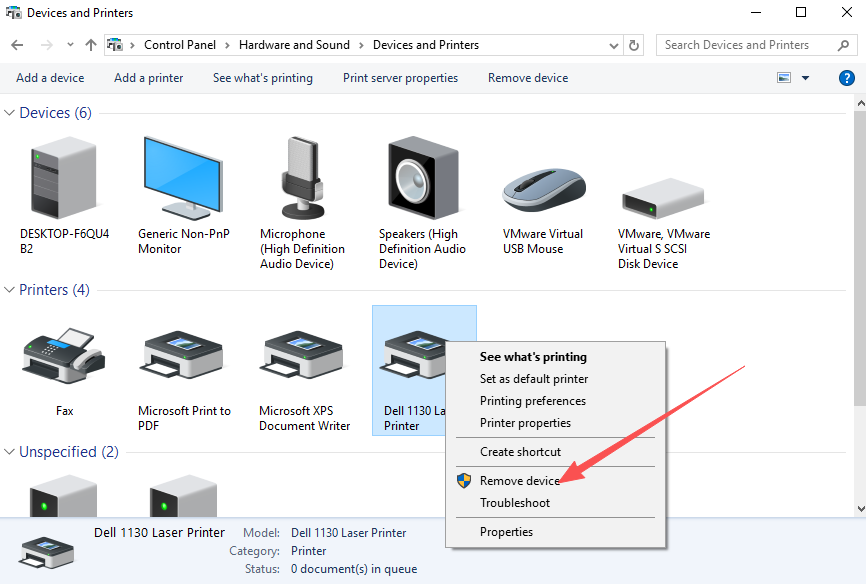Select the Microsoft XPS Document Writer icon
The width and height of the screenshot is (866, 584).
coord(304,355)
